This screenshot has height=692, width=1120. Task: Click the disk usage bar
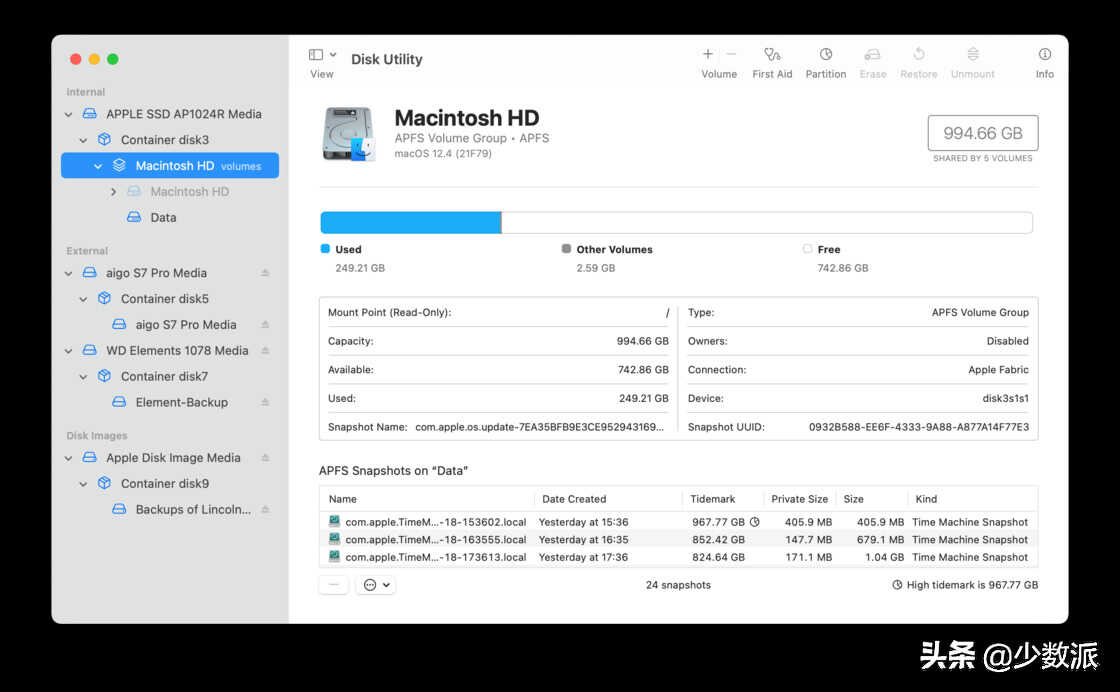pos(676,223)
